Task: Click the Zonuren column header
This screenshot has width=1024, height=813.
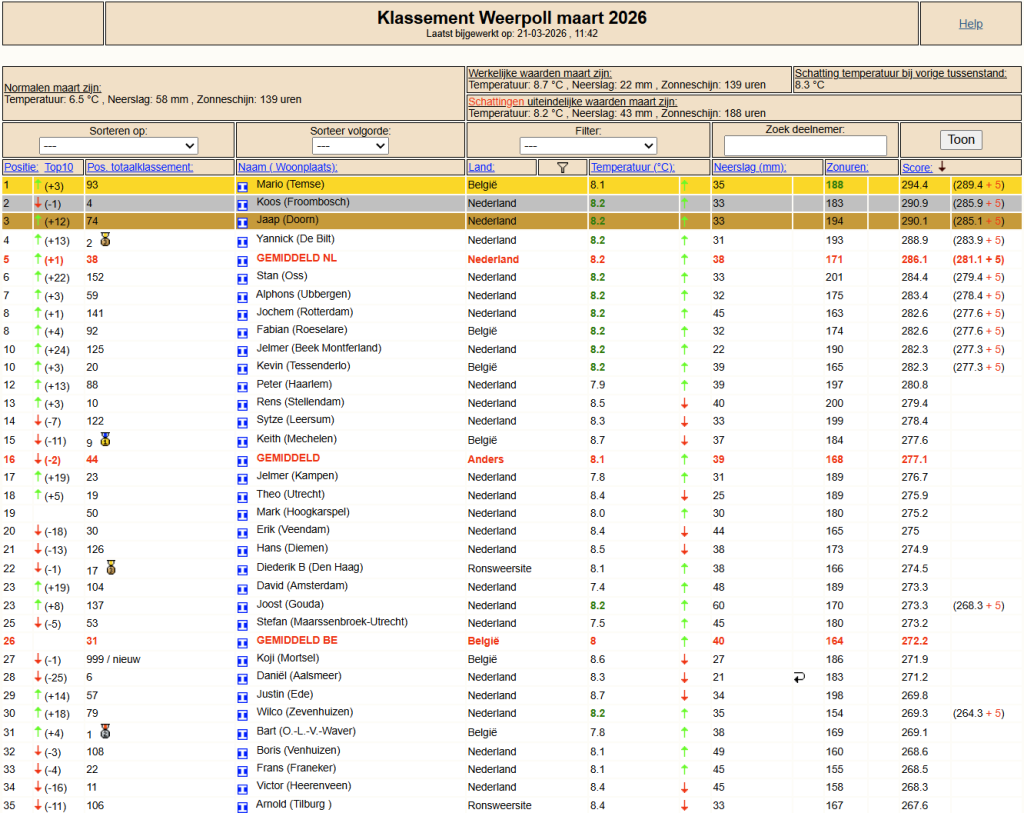Action: coord(847,167)
